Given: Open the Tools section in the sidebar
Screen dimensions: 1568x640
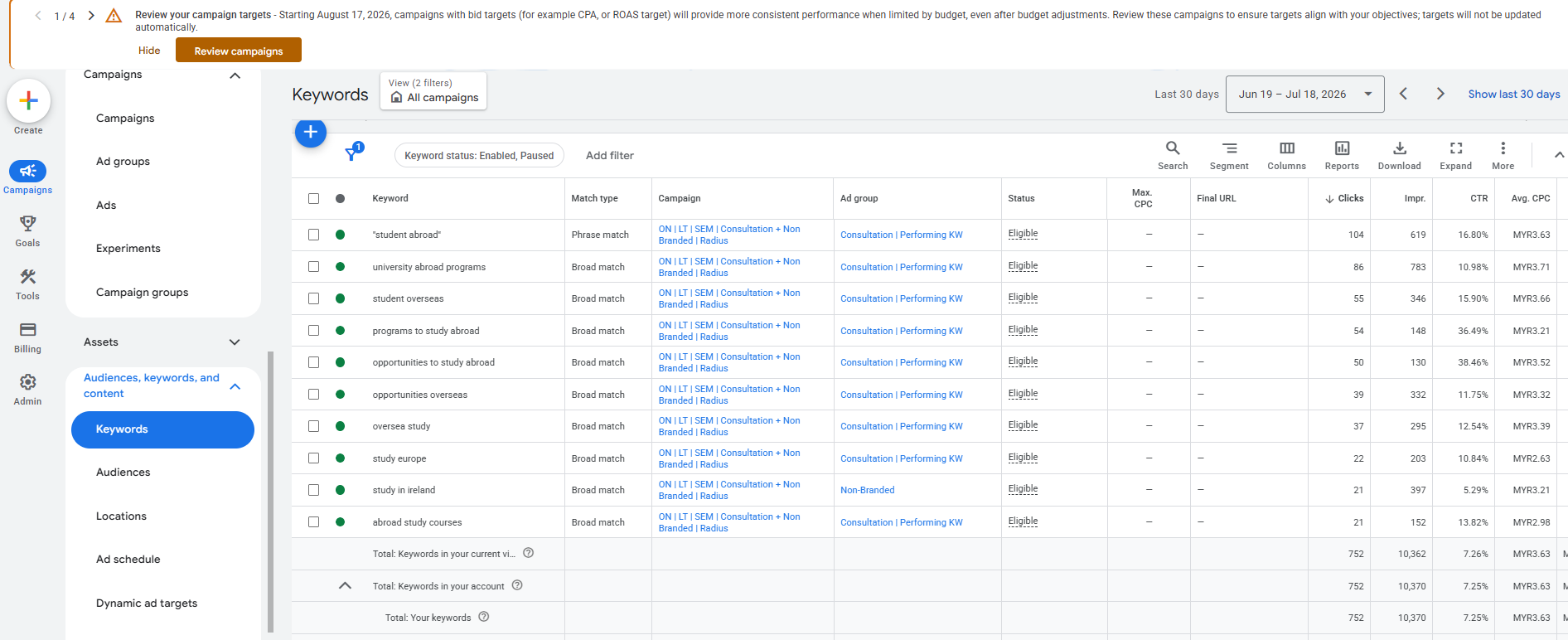Looking at the screenshot, I should click(27, 284).
